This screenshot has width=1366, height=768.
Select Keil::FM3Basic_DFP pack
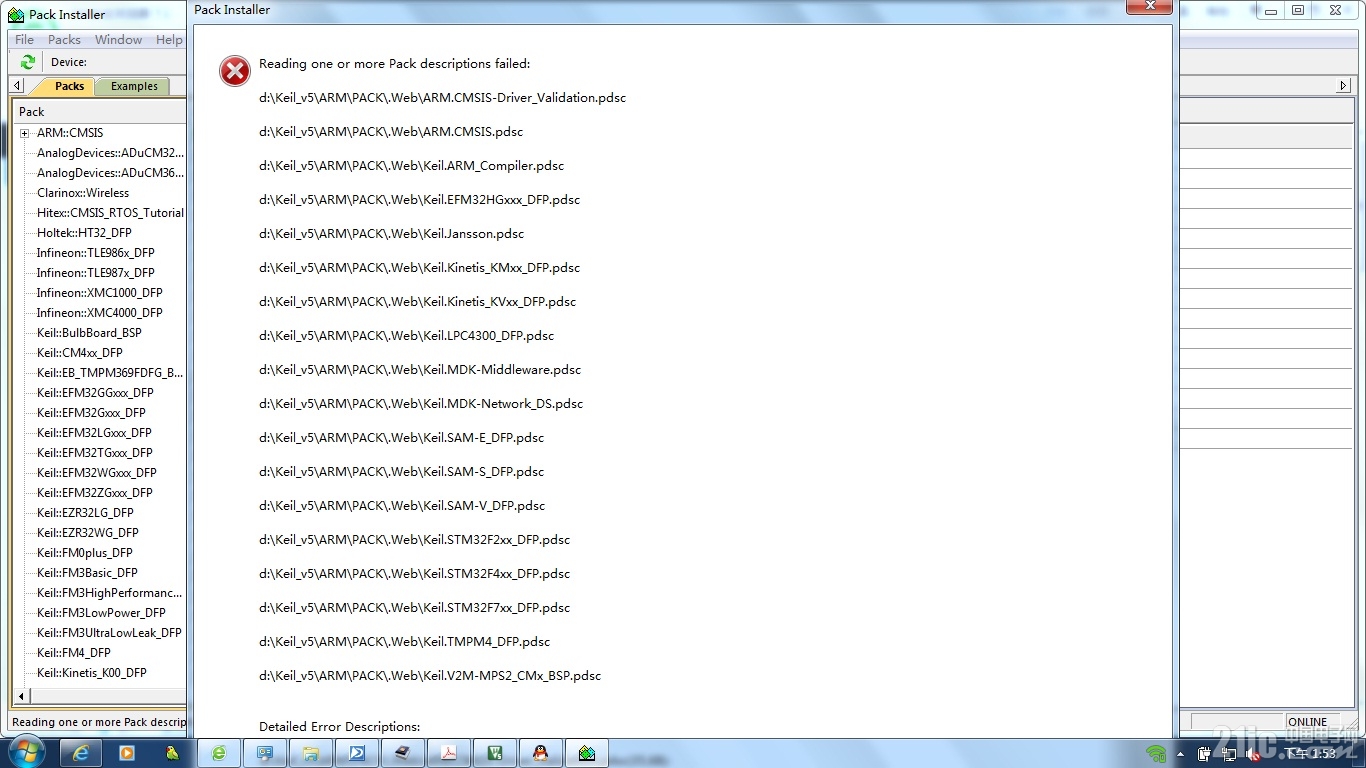(x=87, y=573)
